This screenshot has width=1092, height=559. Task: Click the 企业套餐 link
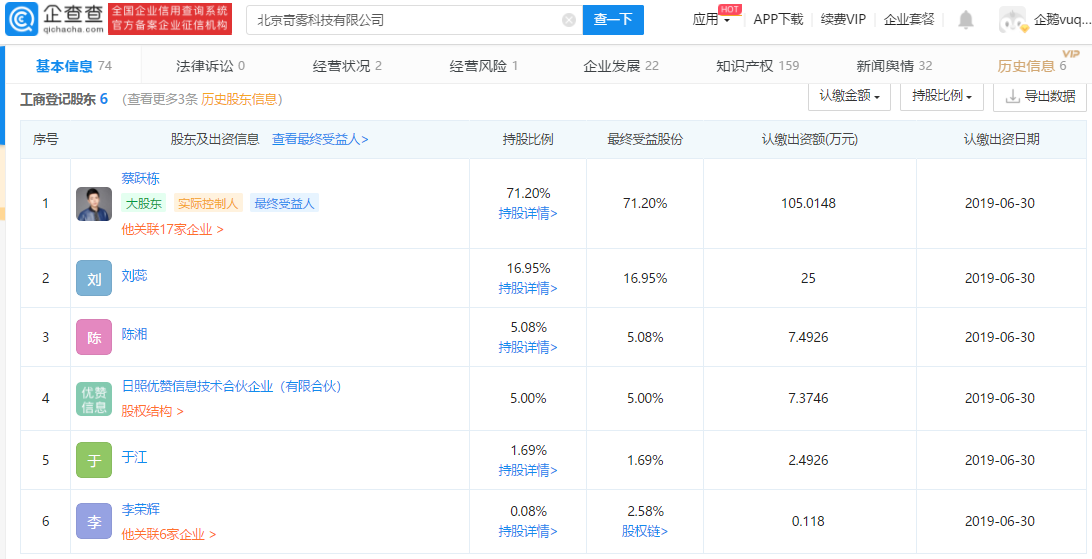pyautogui.click(x=909, y=19)
